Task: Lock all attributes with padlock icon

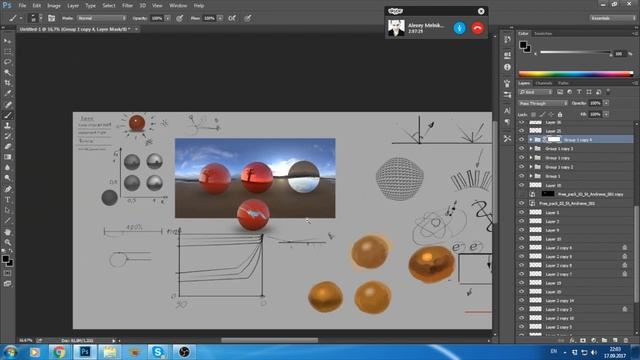Action: click(x=560, y=115)
